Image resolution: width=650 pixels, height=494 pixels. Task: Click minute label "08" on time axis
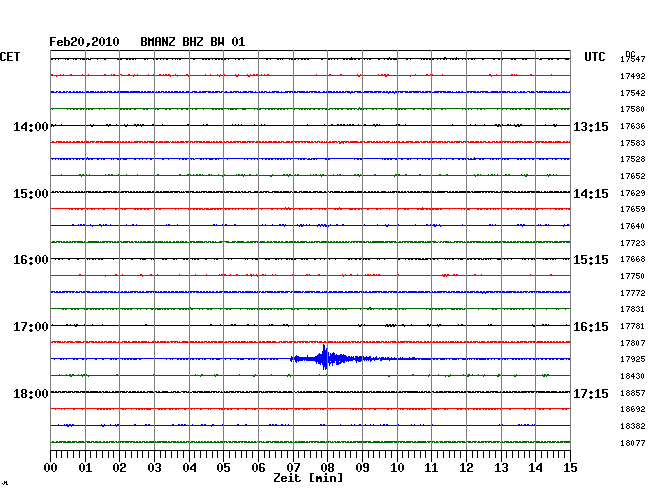coord(327,468)
